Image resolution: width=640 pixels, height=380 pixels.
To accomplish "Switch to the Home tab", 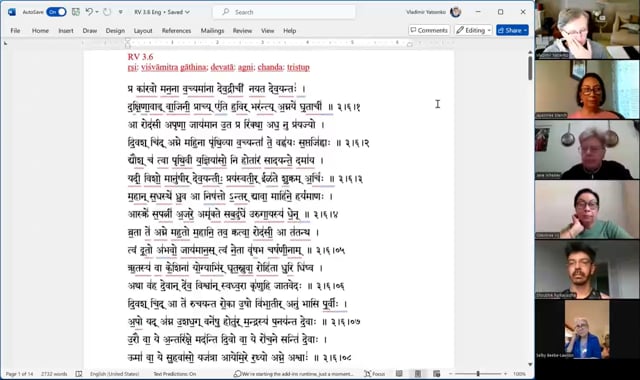I will tap(40, 31).
